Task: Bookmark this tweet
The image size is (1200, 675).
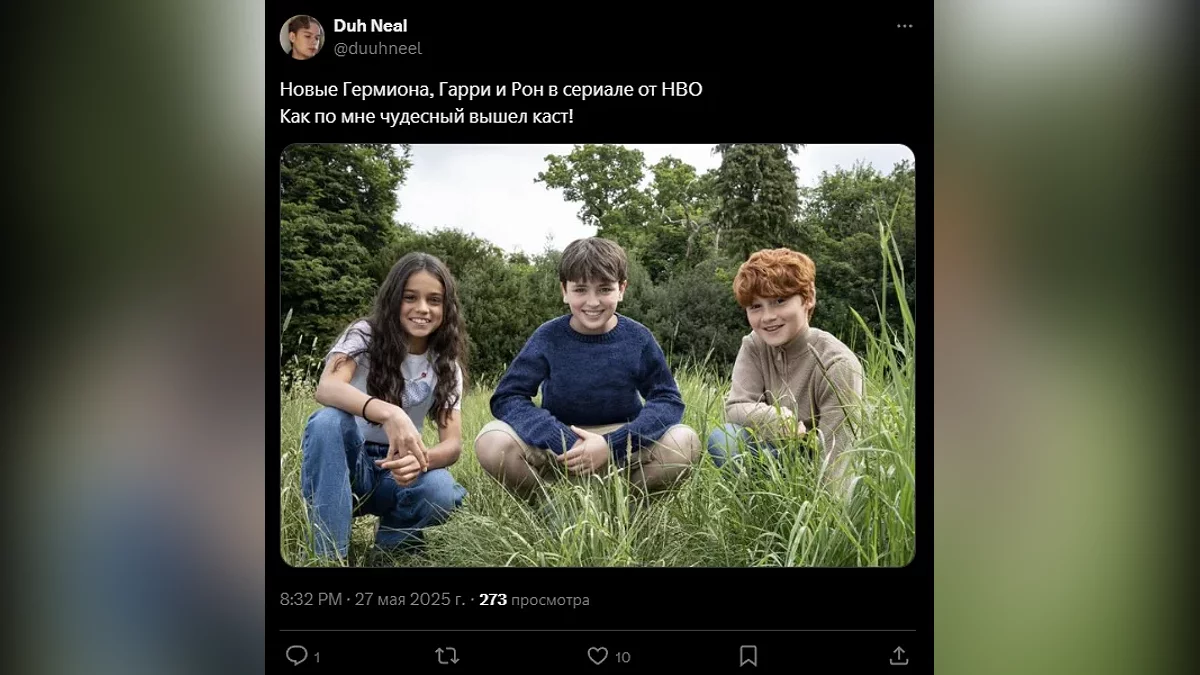Action: coord(748,655)
